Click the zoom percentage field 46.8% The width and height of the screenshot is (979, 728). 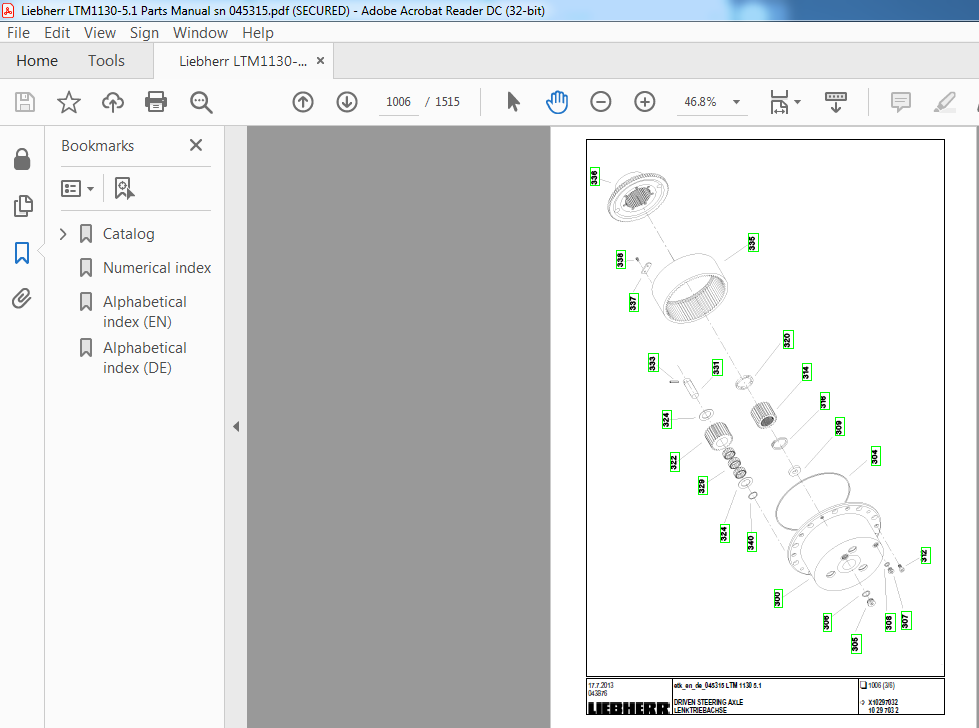[700, 102]
